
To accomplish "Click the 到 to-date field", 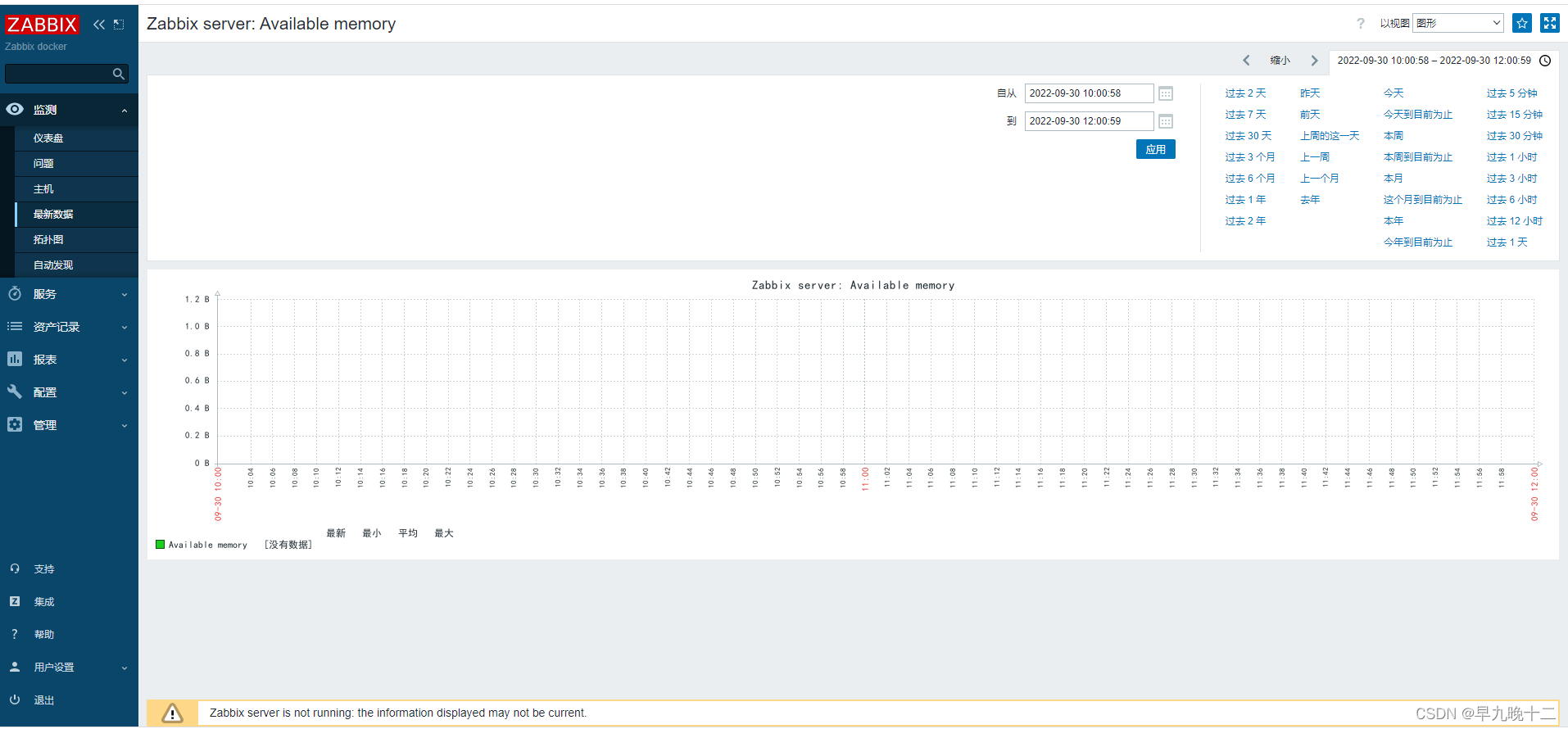I will click(x=1089, y=121).
